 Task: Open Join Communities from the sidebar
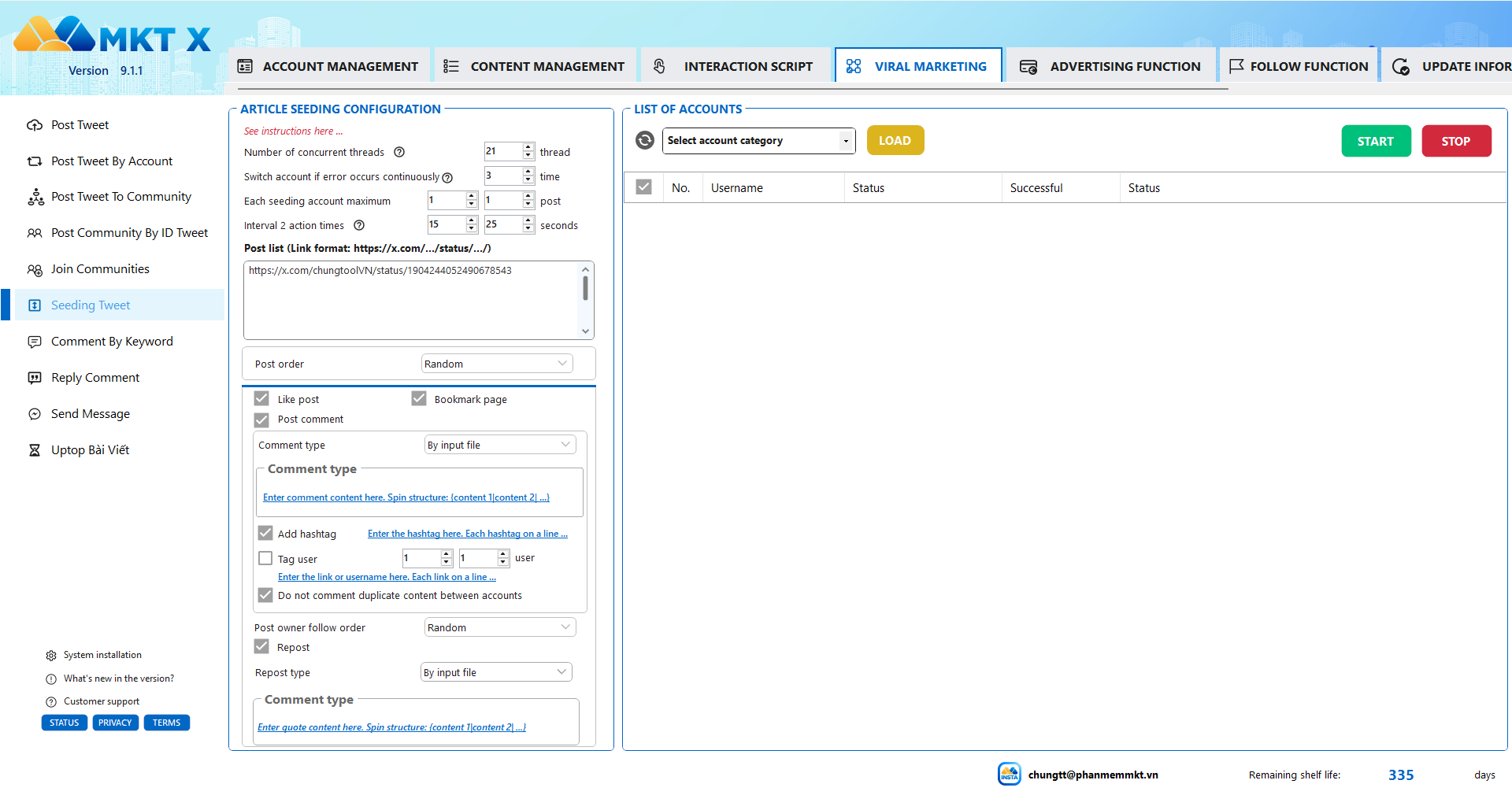(x=100, y=269)
